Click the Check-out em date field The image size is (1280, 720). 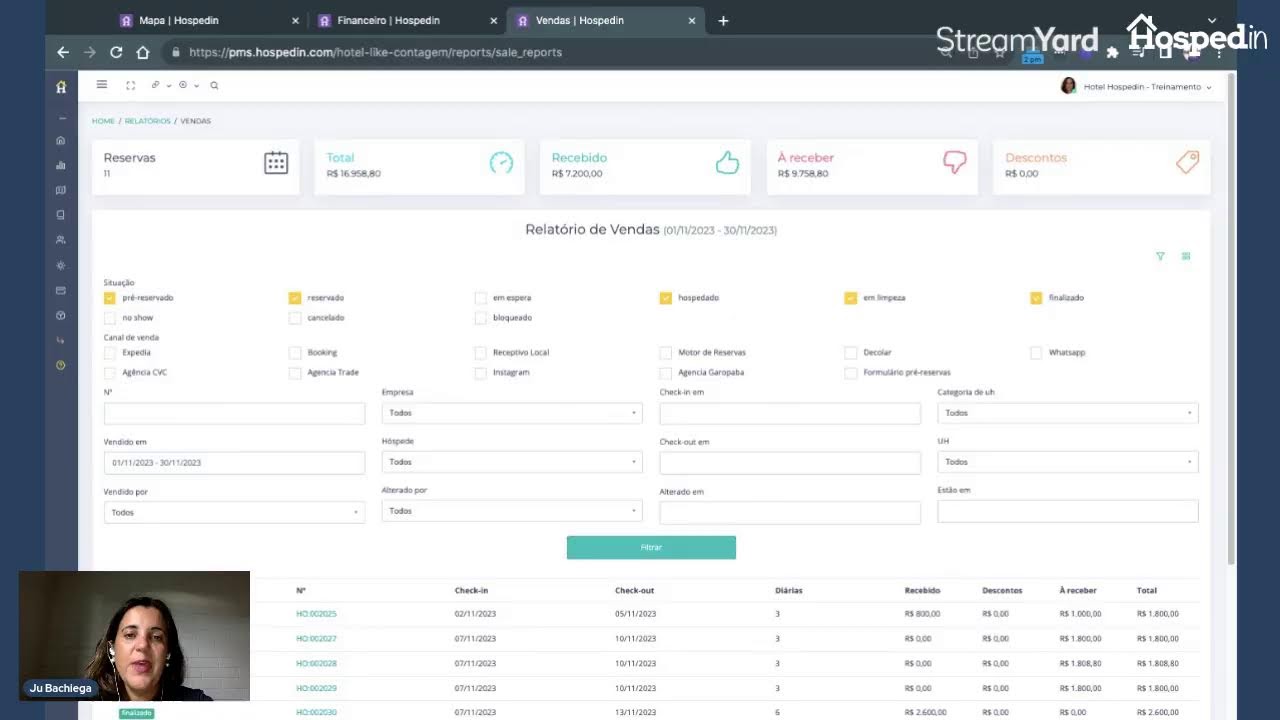(790, 463)
